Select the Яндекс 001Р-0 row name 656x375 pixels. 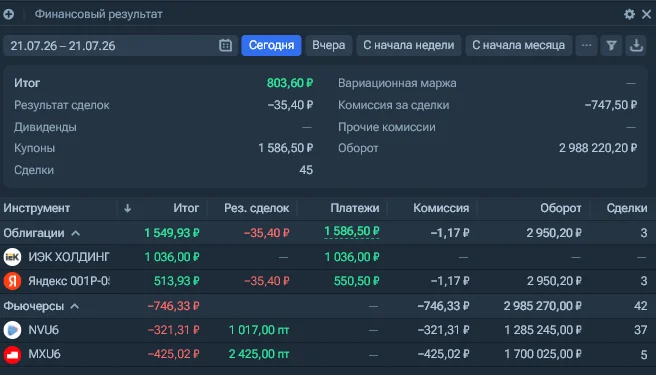tap(69, 281)
